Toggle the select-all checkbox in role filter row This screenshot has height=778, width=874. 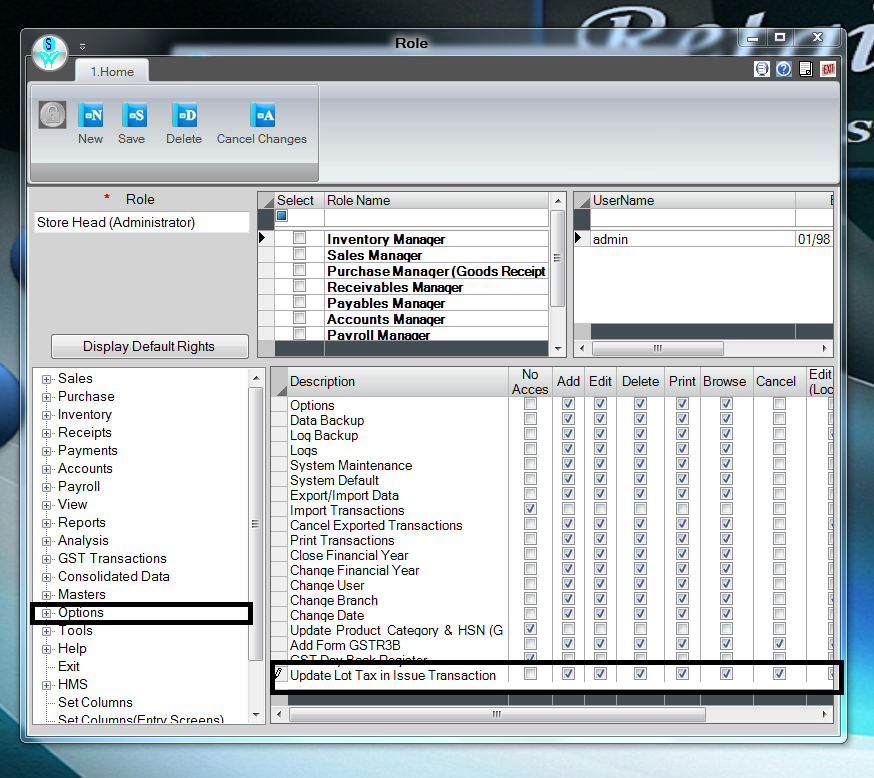281,216
